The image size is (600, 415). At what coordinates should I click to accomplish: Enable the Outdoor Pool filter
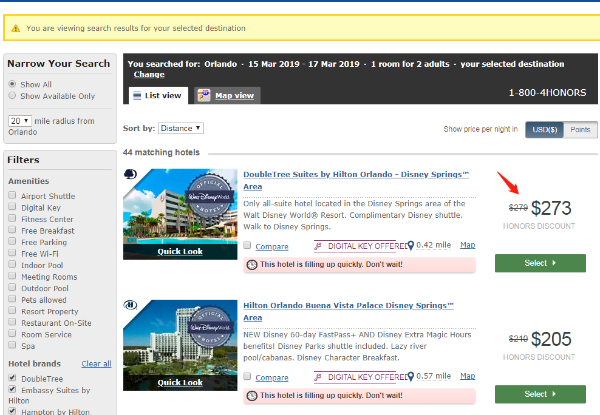(12, 287)
